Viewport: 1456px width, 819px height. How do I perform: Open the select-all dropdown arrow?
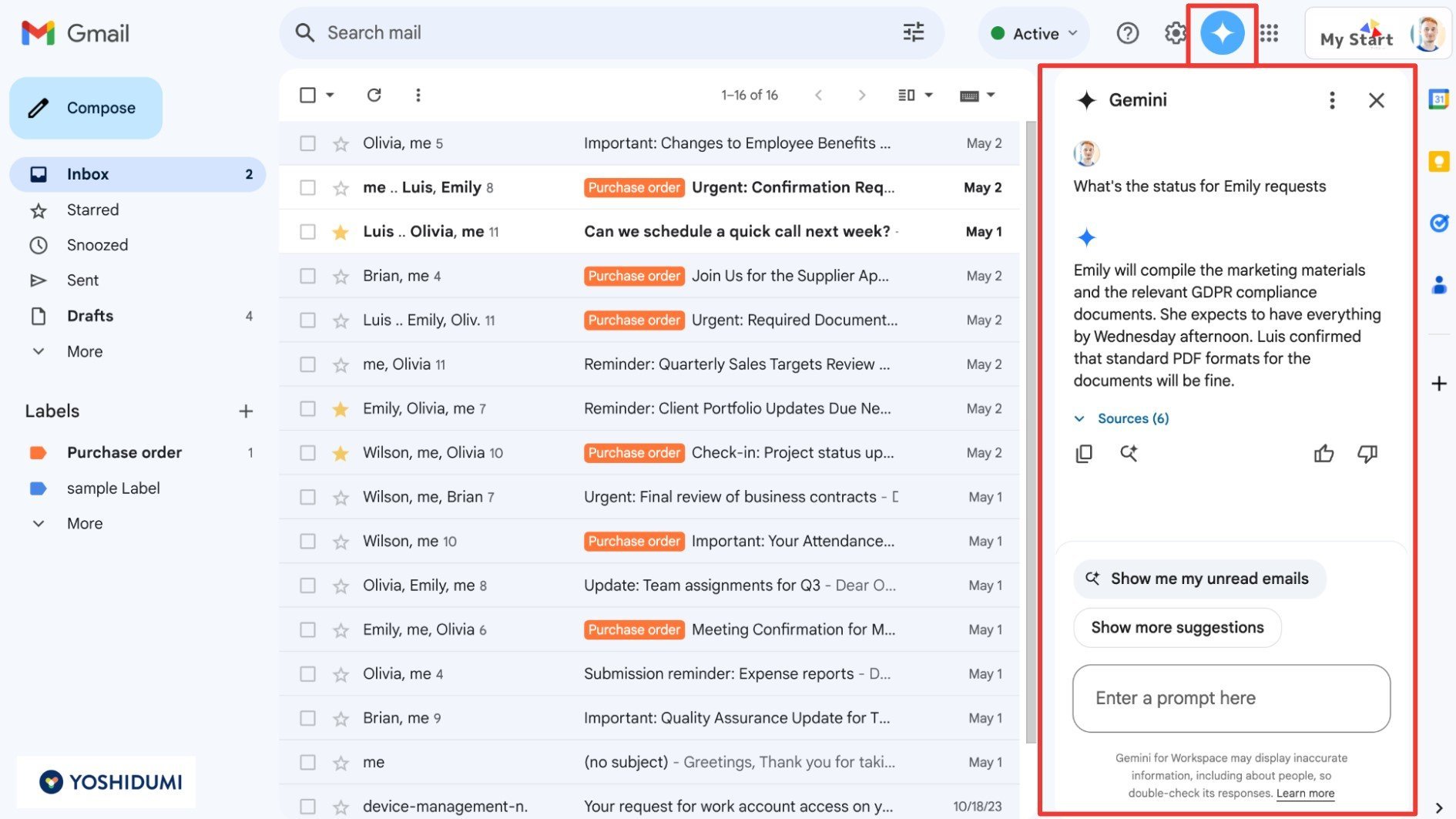[x=330, y=95]
